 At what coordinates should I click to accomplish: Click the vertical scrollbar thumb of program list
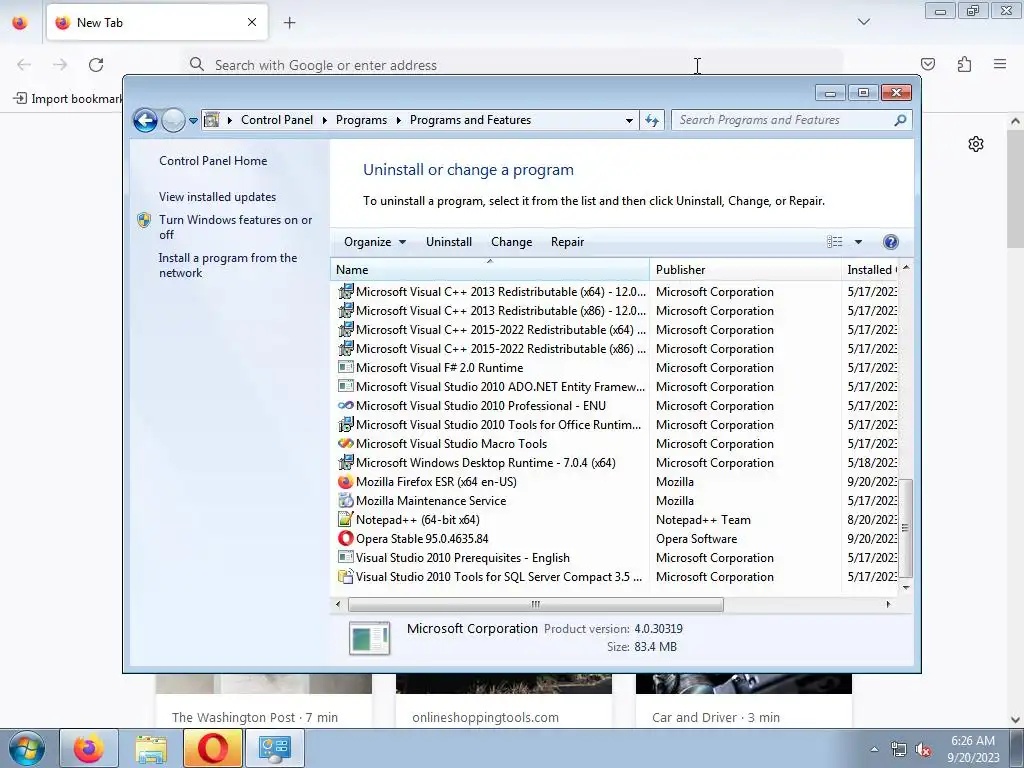(905, 528)
